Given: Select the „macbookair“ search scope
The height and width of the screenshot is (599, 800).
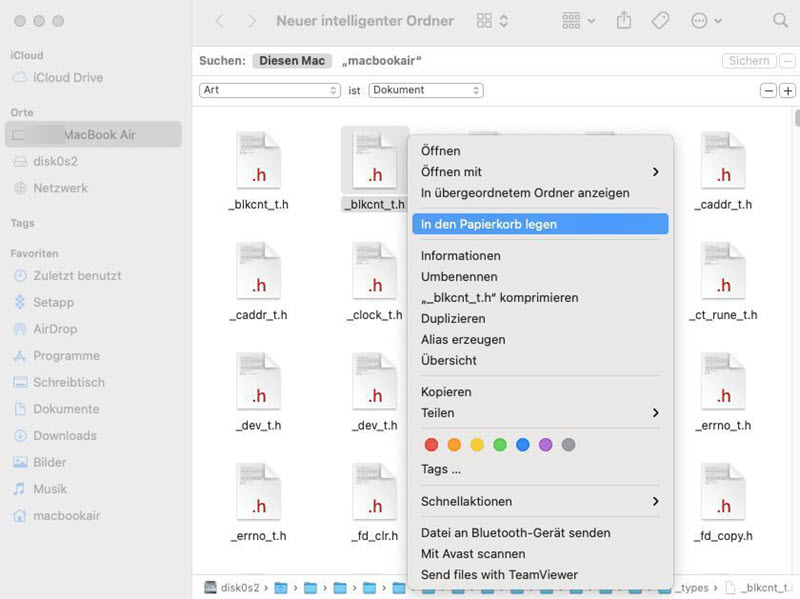Looking at the screenshot, I should pyautogui.click(x=382, y=61).
